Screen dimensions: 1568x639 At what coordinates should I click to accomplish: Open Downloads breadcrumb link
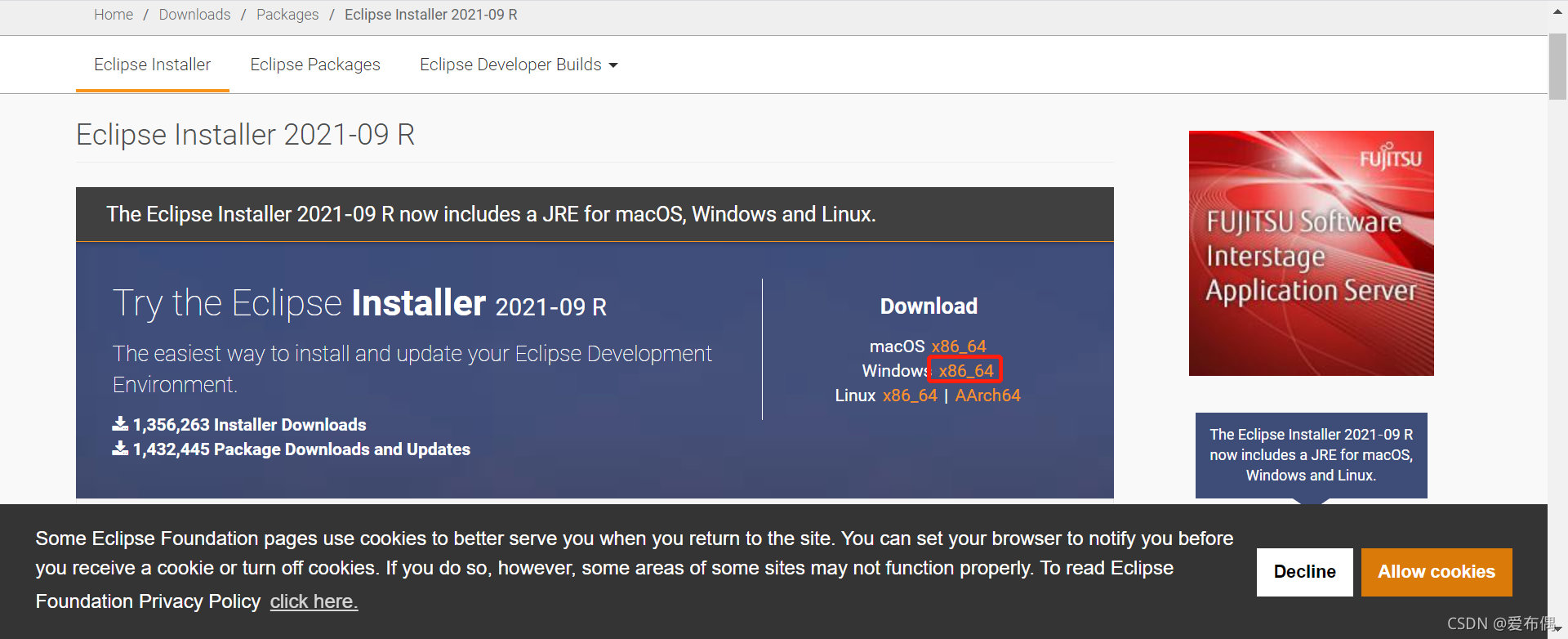coord(194,15)
